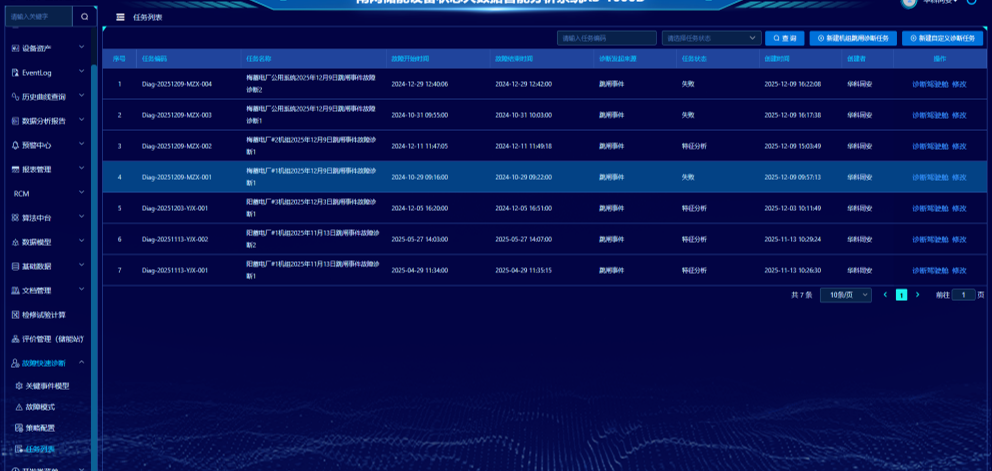Click the 策略配置 submenu icon
Screen dimensions: 992x471
click(x=19, y=428)
